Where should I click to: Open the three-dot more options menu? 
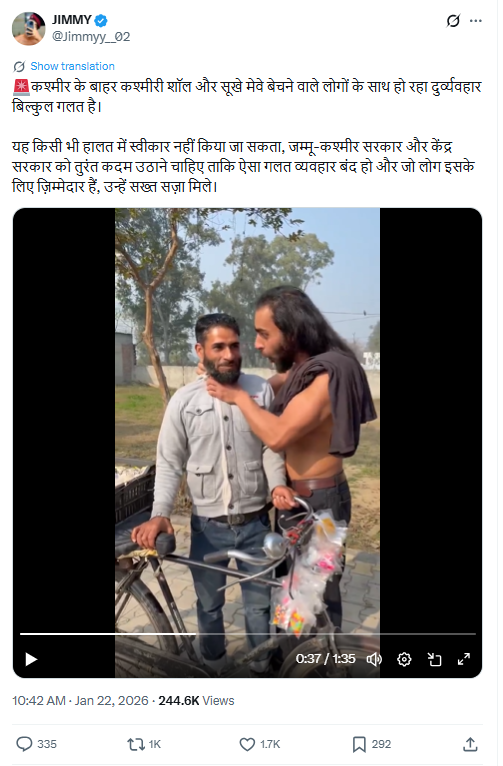(475, 21)
